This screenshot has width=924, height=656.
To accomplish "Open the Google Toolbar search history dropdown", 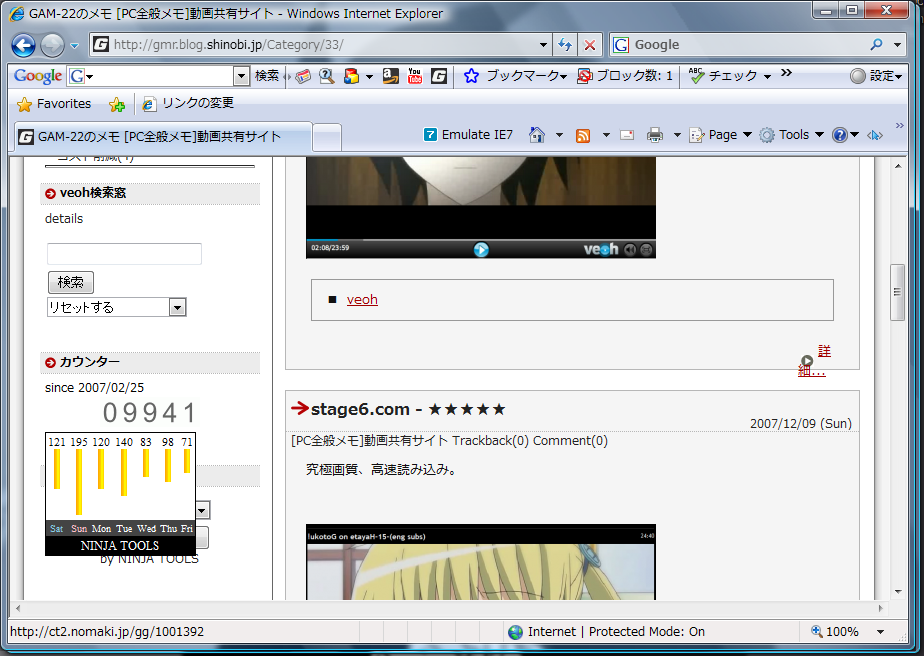I will pyautogui.click(x=241, y=76).
